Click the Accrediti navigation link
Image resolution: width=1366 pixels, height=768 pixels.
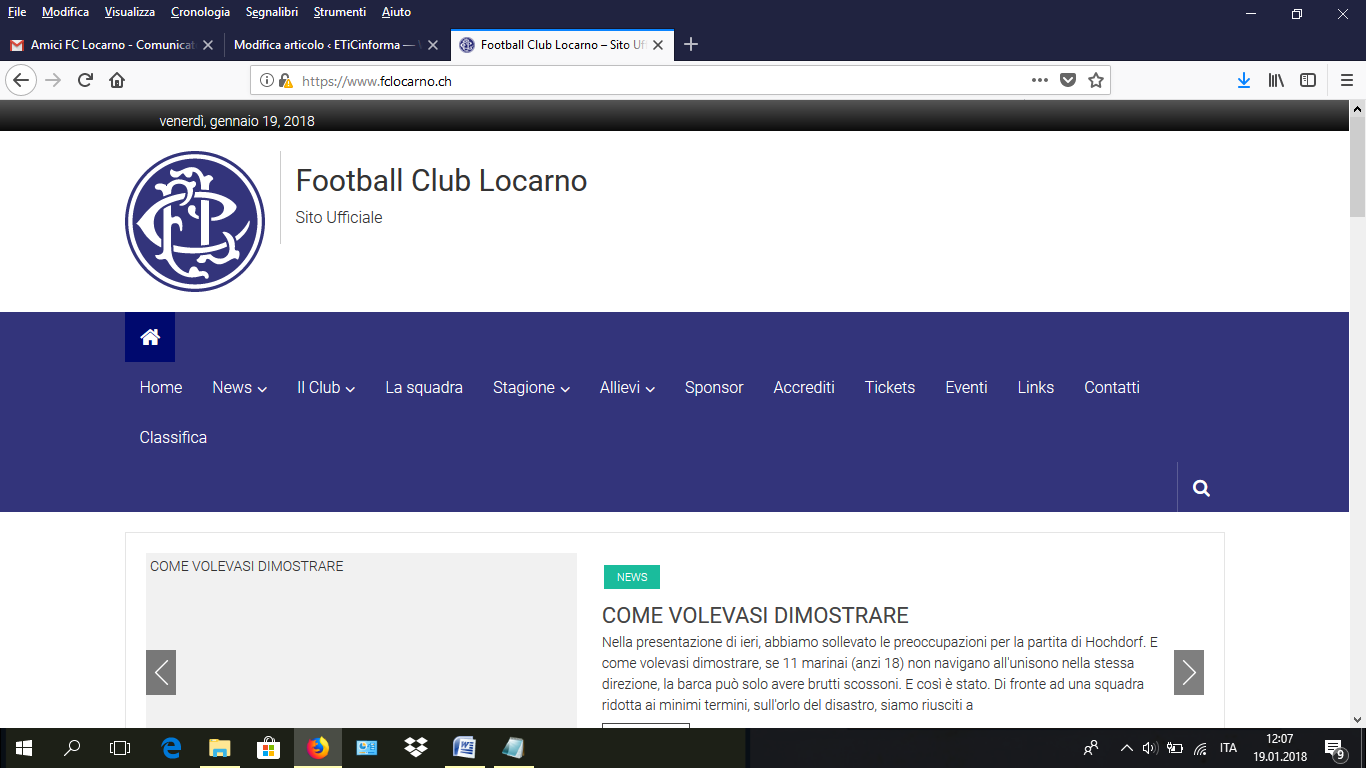[x=804, y=387]
